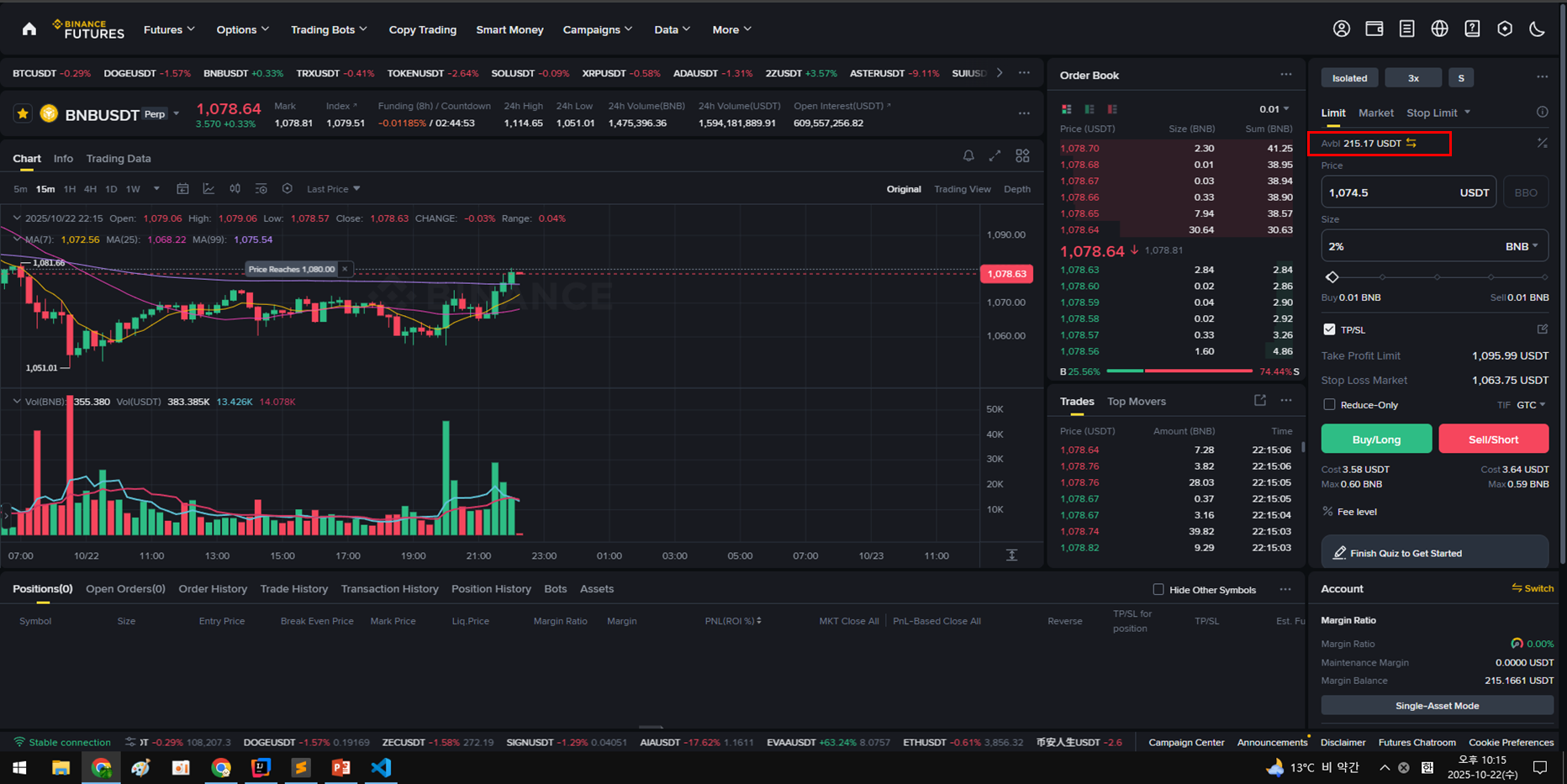Screen dimensions: 1567x784
Task: Open Order Book more options
Action: pos(1286,75)
